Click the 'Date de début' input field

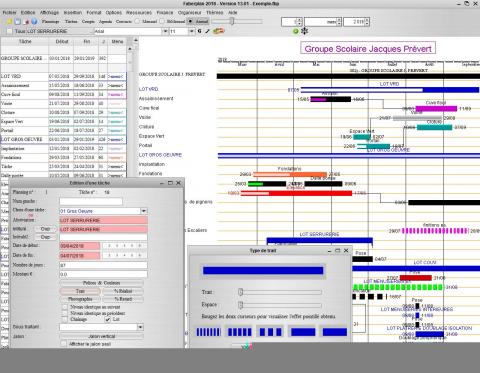tap(80, 246)
